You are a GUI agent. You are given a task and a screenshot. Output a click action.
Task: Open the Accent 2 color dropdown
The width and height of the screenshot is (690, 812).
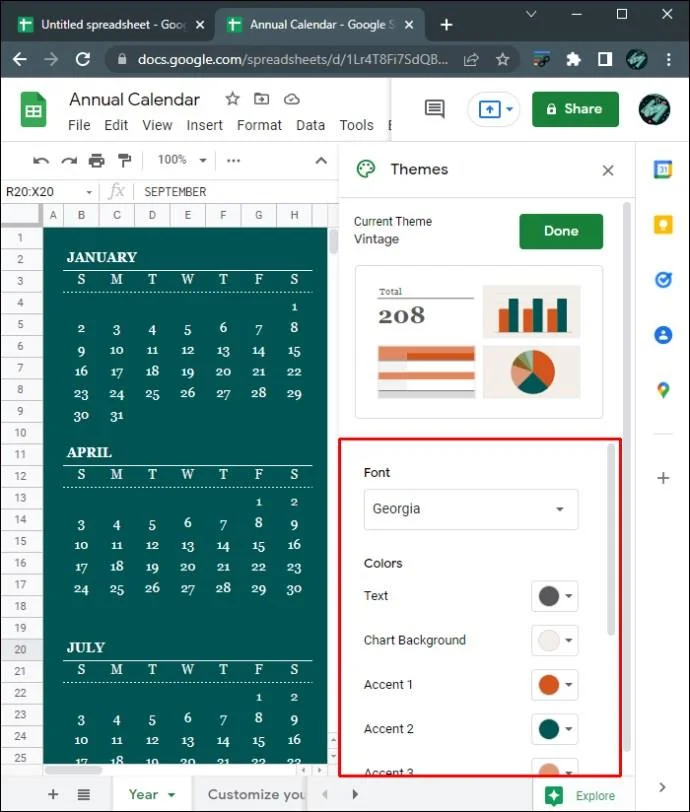(x=569, y=729)
